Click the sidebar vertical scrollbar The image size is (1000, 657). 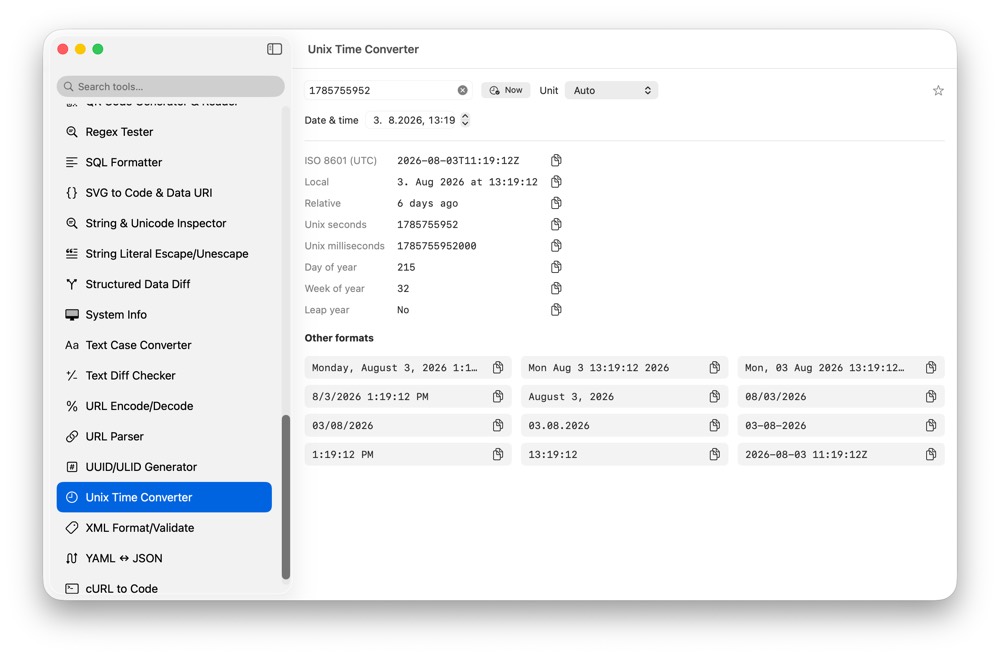tap(286, 497)
